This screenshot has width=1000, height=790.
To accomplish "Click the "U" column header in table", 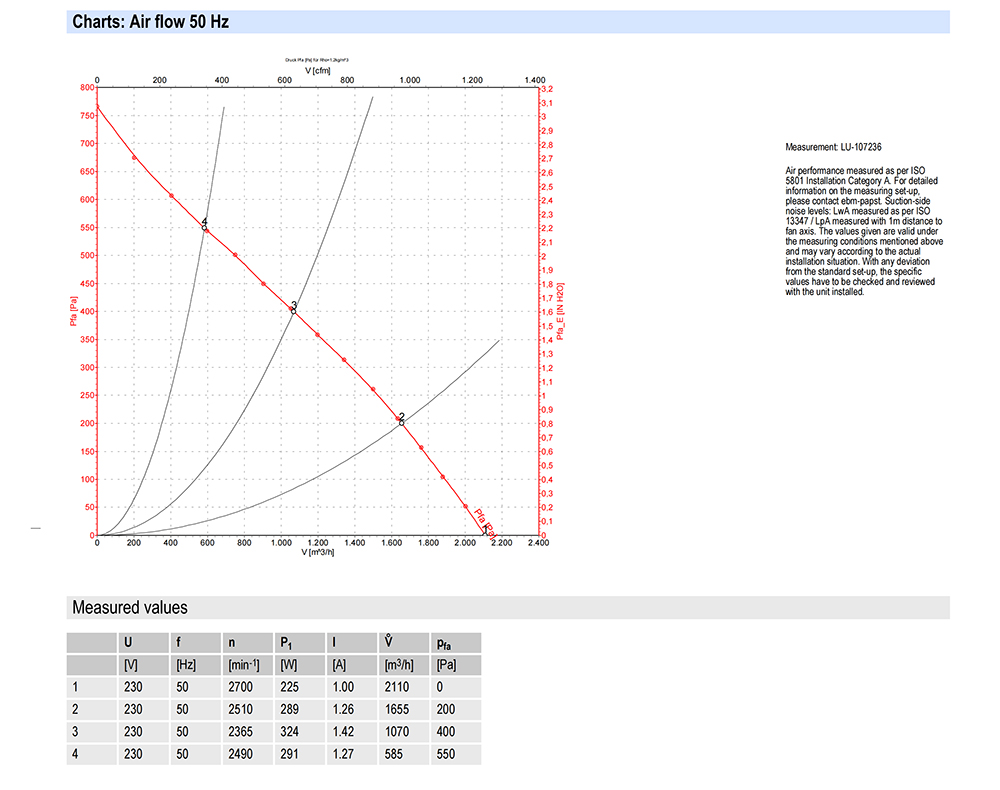I will tap(127, 643).
